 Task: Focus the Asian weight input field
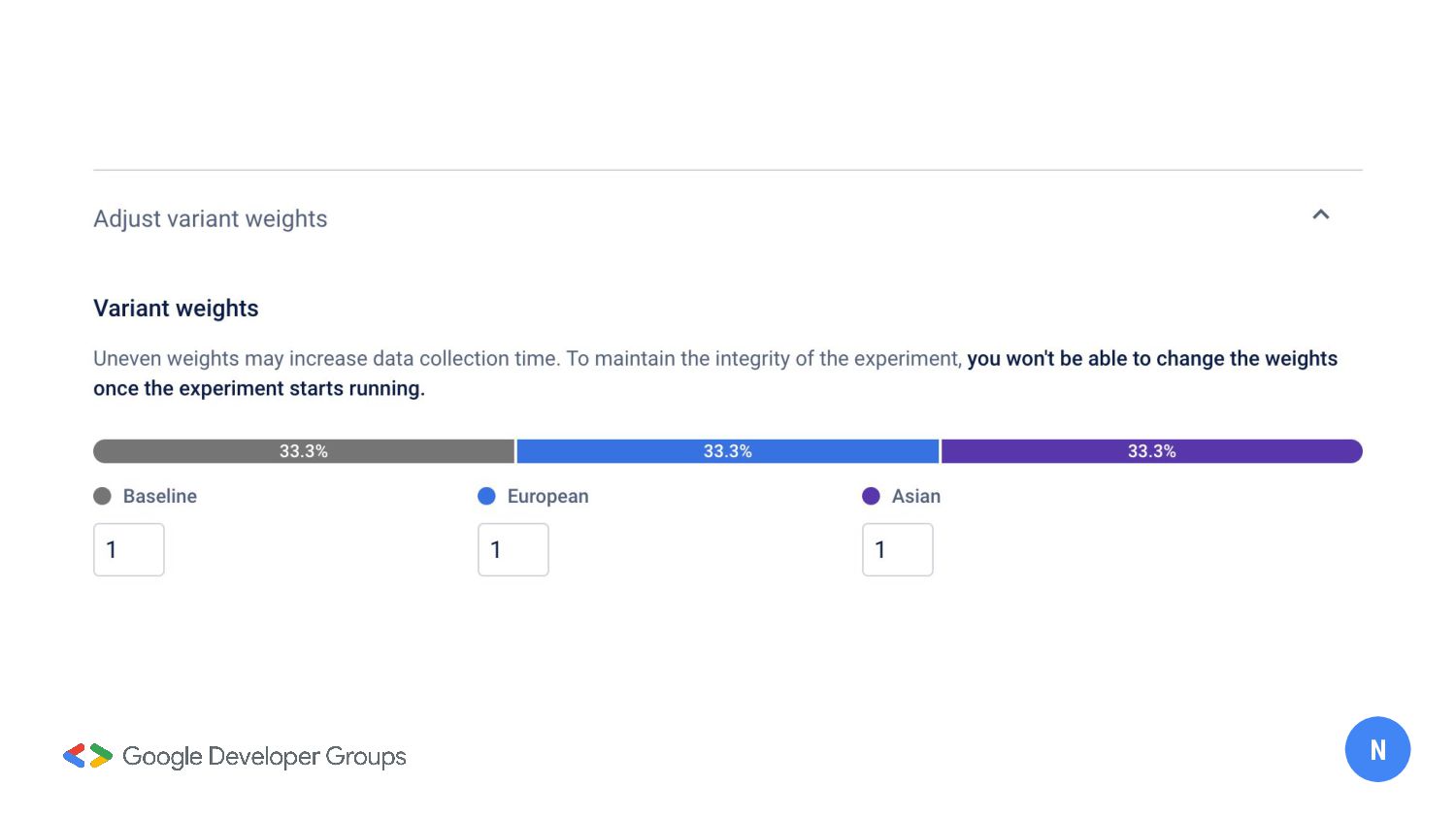coord(898,549)
